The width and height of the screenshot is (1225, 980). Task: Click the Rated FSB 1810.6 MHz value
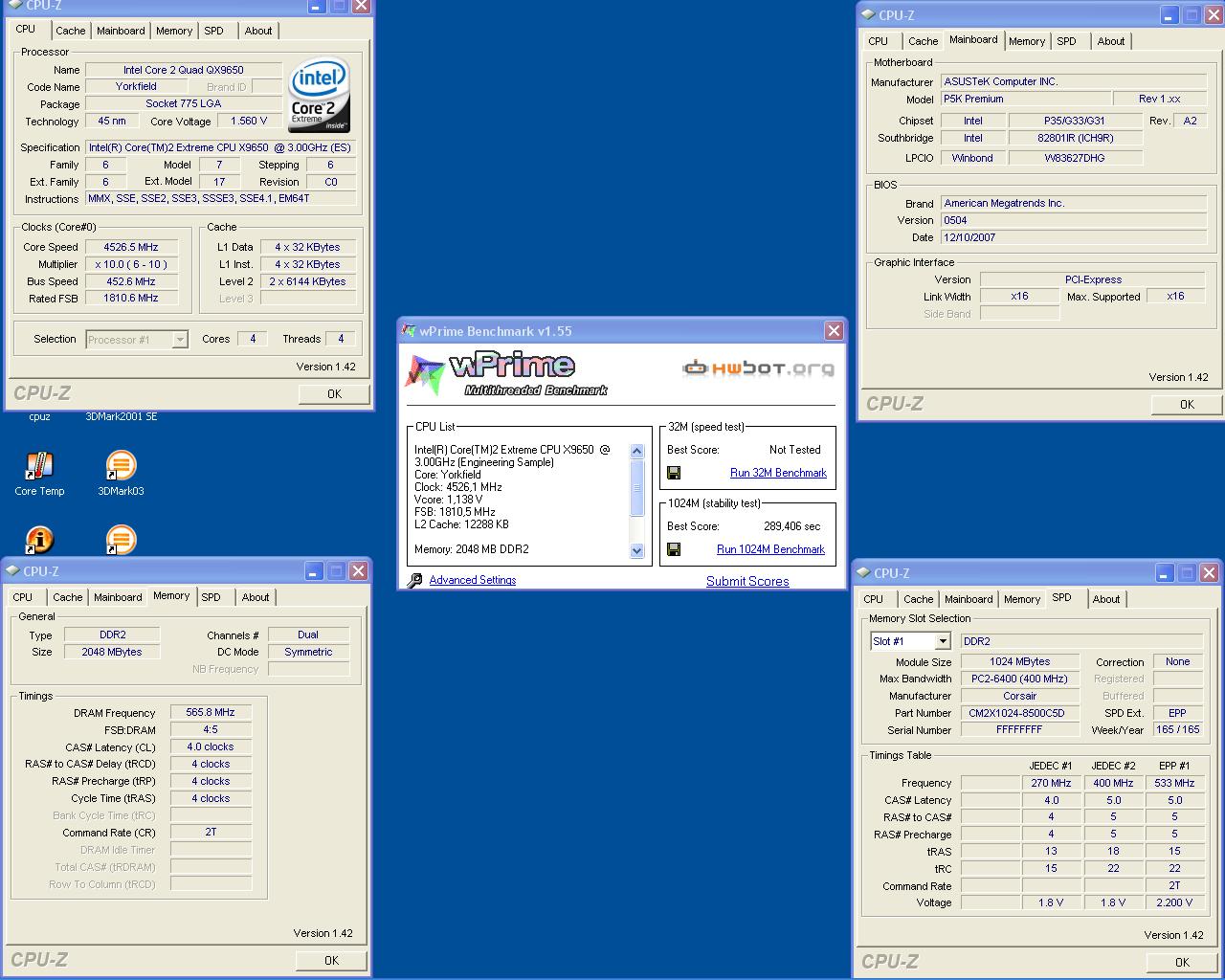click(131, 298)
